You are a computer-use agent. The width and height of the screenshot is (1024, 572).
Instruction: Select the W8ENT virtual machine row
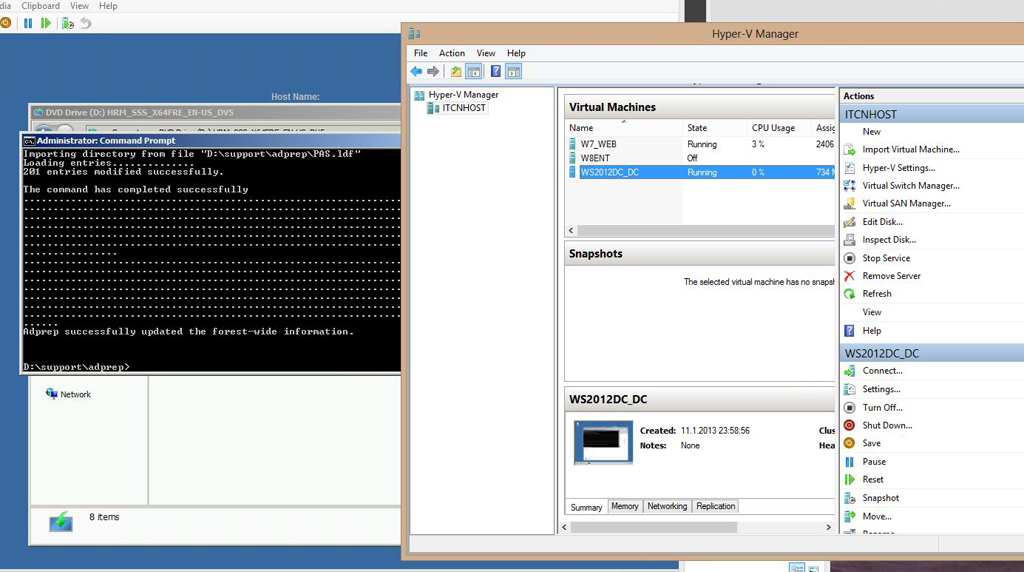click(597, 158)
